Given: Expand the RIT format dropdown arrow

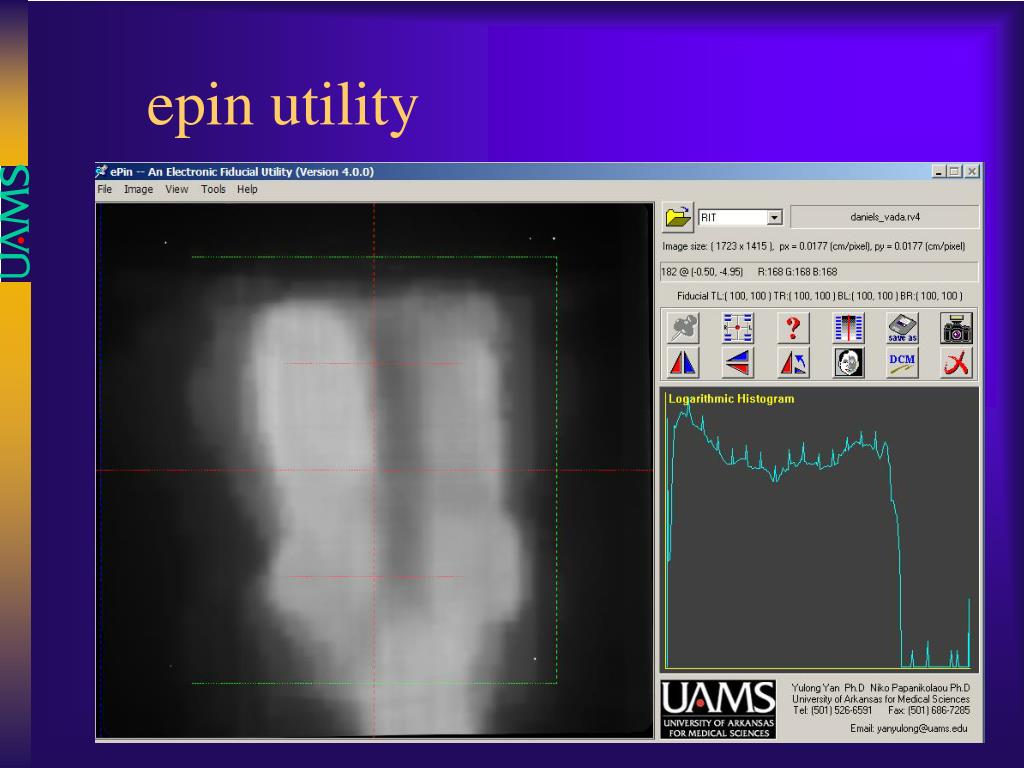Looking at the screenshot, I should (x=775, y=217).
